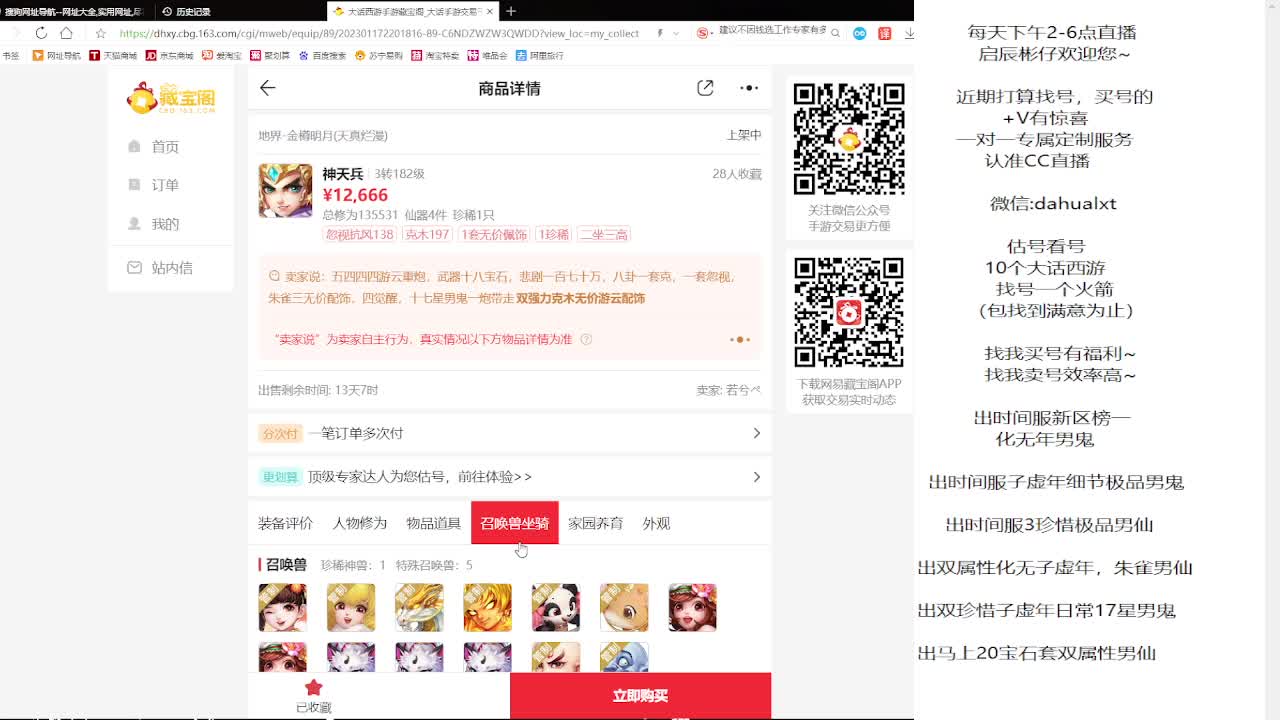Image resolution: width=1280 pixels, height=720 pixels.
Task: Switch to the 外观 tab
Action: (656, 523)
